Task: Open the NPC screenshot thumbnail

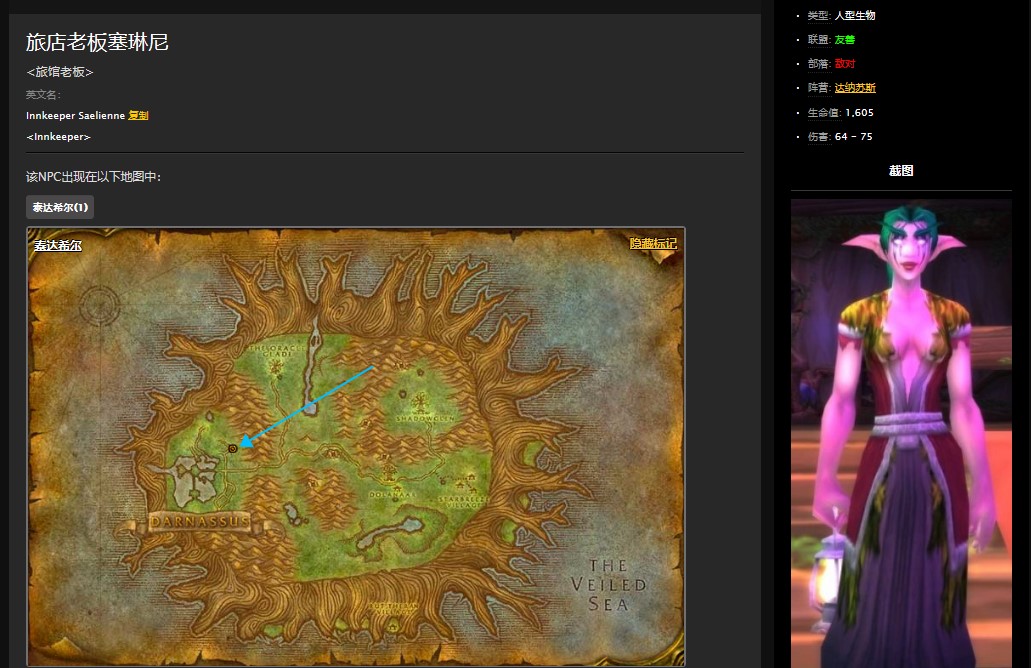Action: [901, 432]
